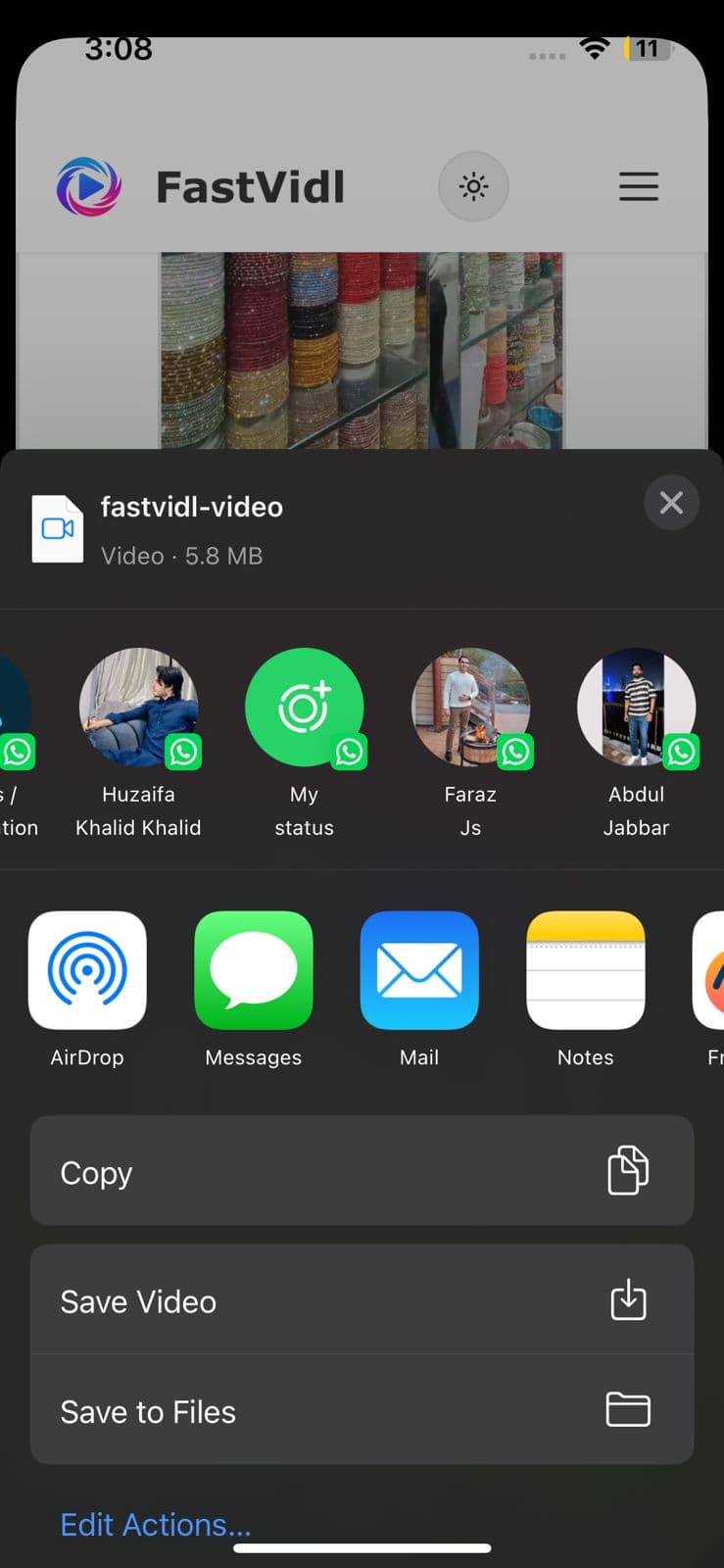The width and height of the screenshot is (724, 1568).
Task: Tap the Copy action
Action: pyautogui.click(x=362, y=1171)
